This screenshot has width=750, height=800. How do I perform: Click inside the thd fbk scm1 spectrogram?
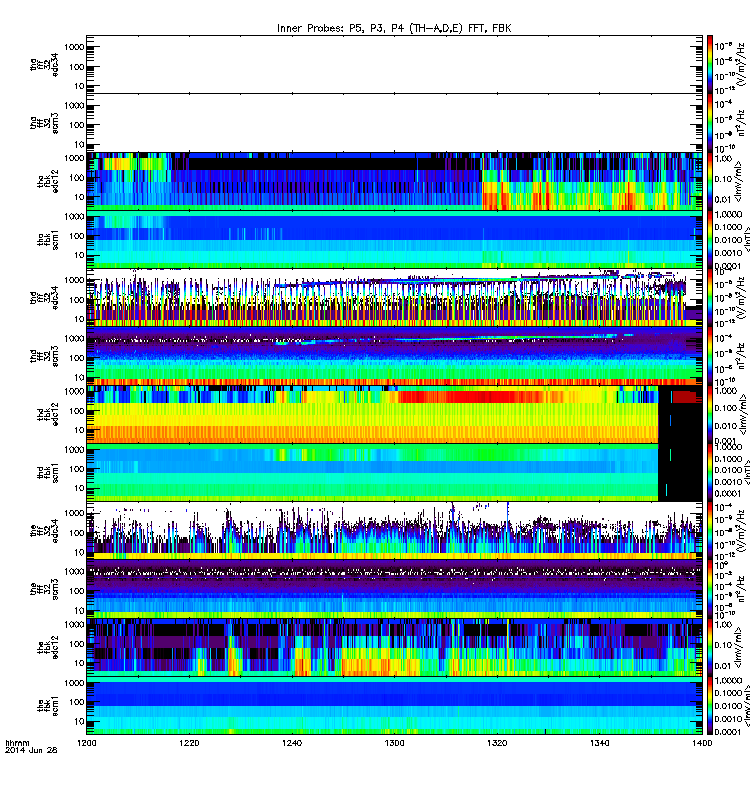pyautogui.click(x=394, y=472)
